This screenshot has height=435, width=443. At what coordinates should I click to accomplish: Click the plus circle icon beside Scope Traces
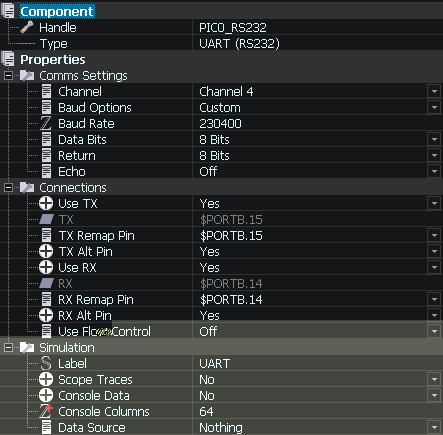click(x=46, y=379)
